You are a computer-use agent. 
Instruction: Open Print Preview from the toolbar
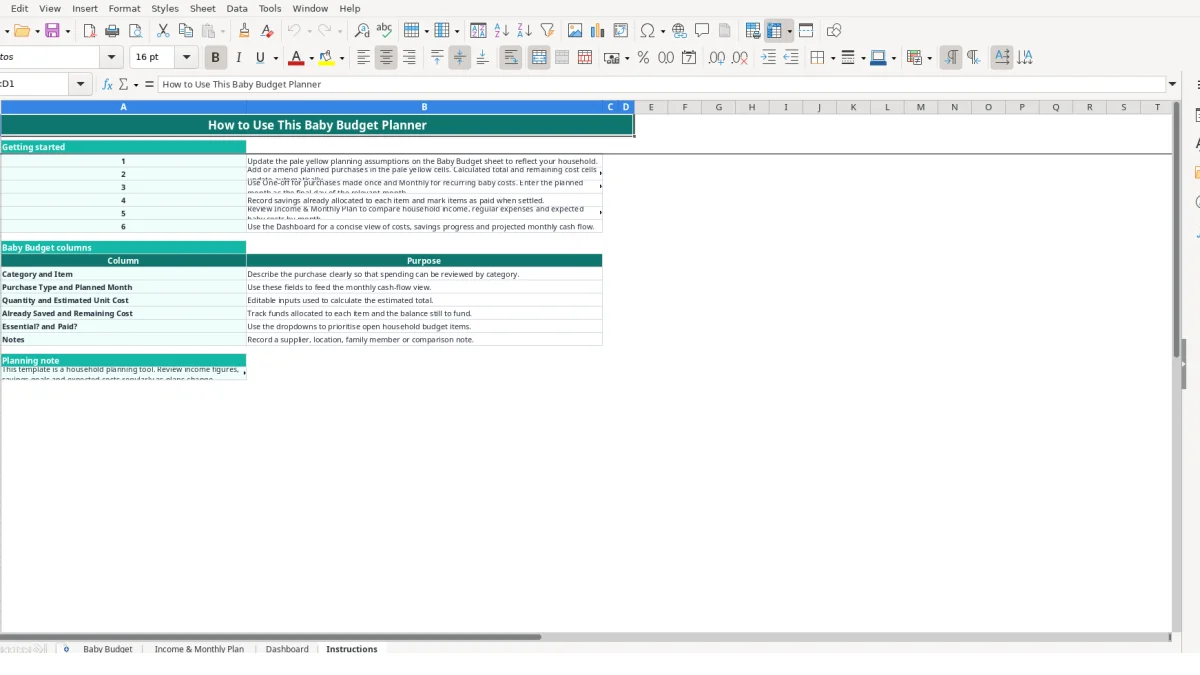(x=135, y=31)
